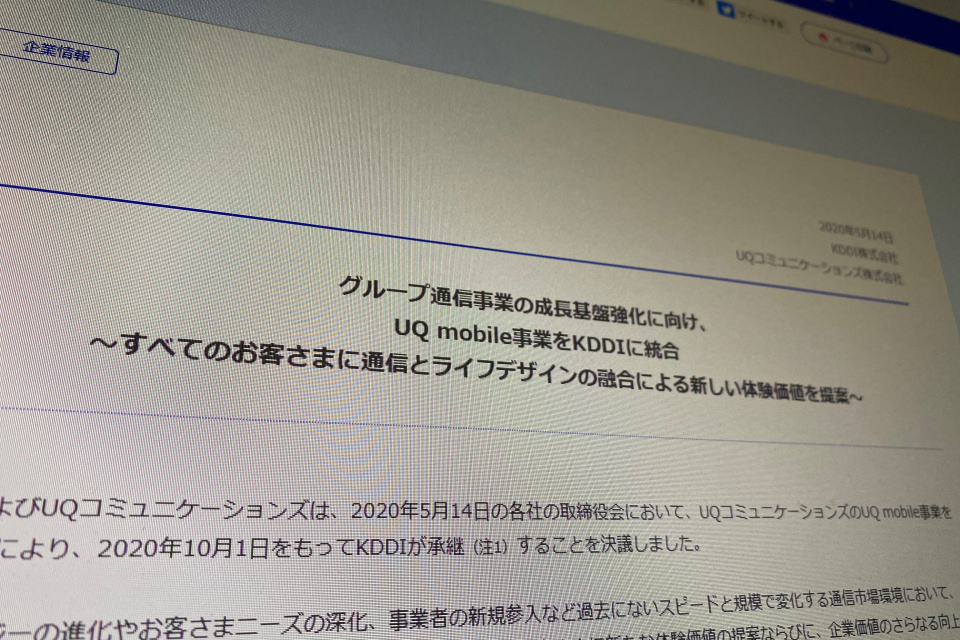
Task: Click the blue Twitter bird icon
Action: coord(726,10)
